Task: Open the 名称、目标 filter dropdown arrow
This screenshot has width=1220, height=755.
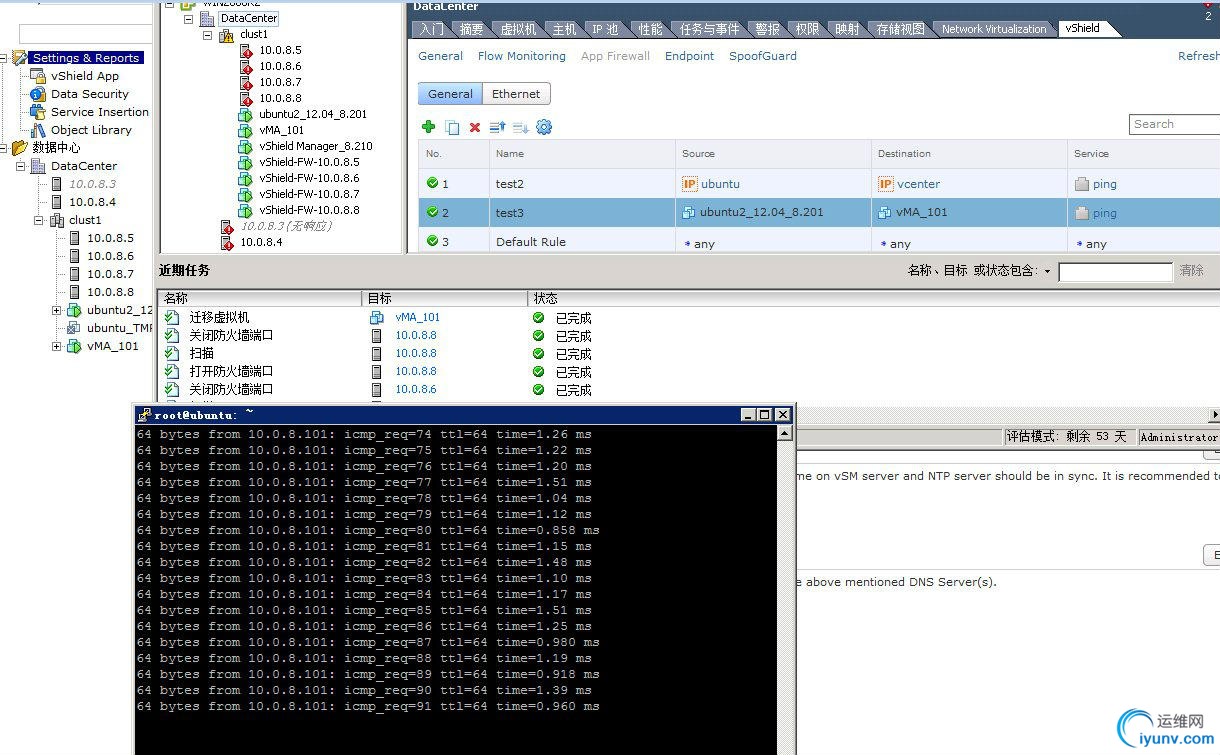Action: tap(1047, 272)
